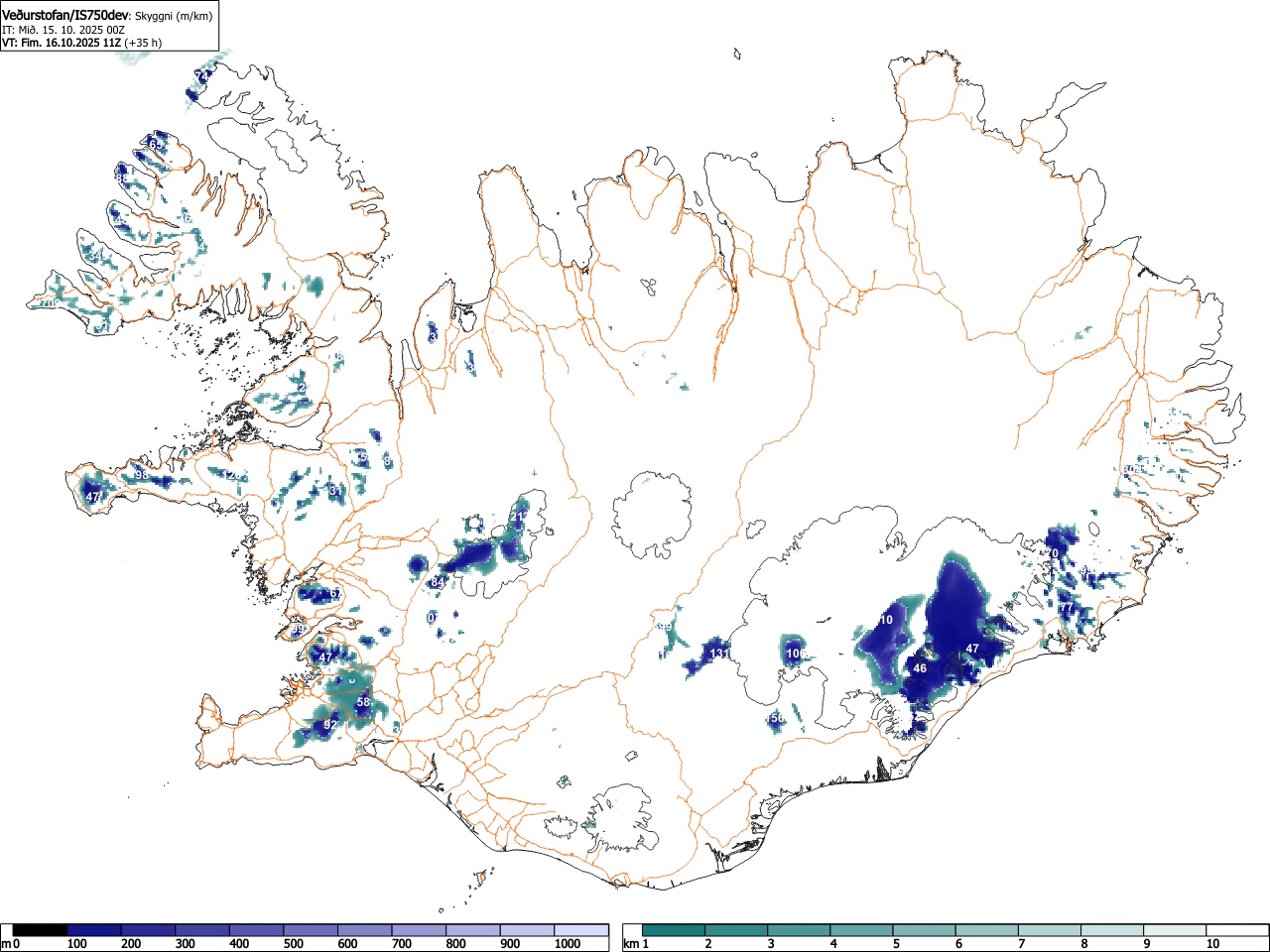Click the 900–1000 m pale lavender swatch
Image resolution: width=1270 pixels, height=952 pixels.
coord(527,930)
